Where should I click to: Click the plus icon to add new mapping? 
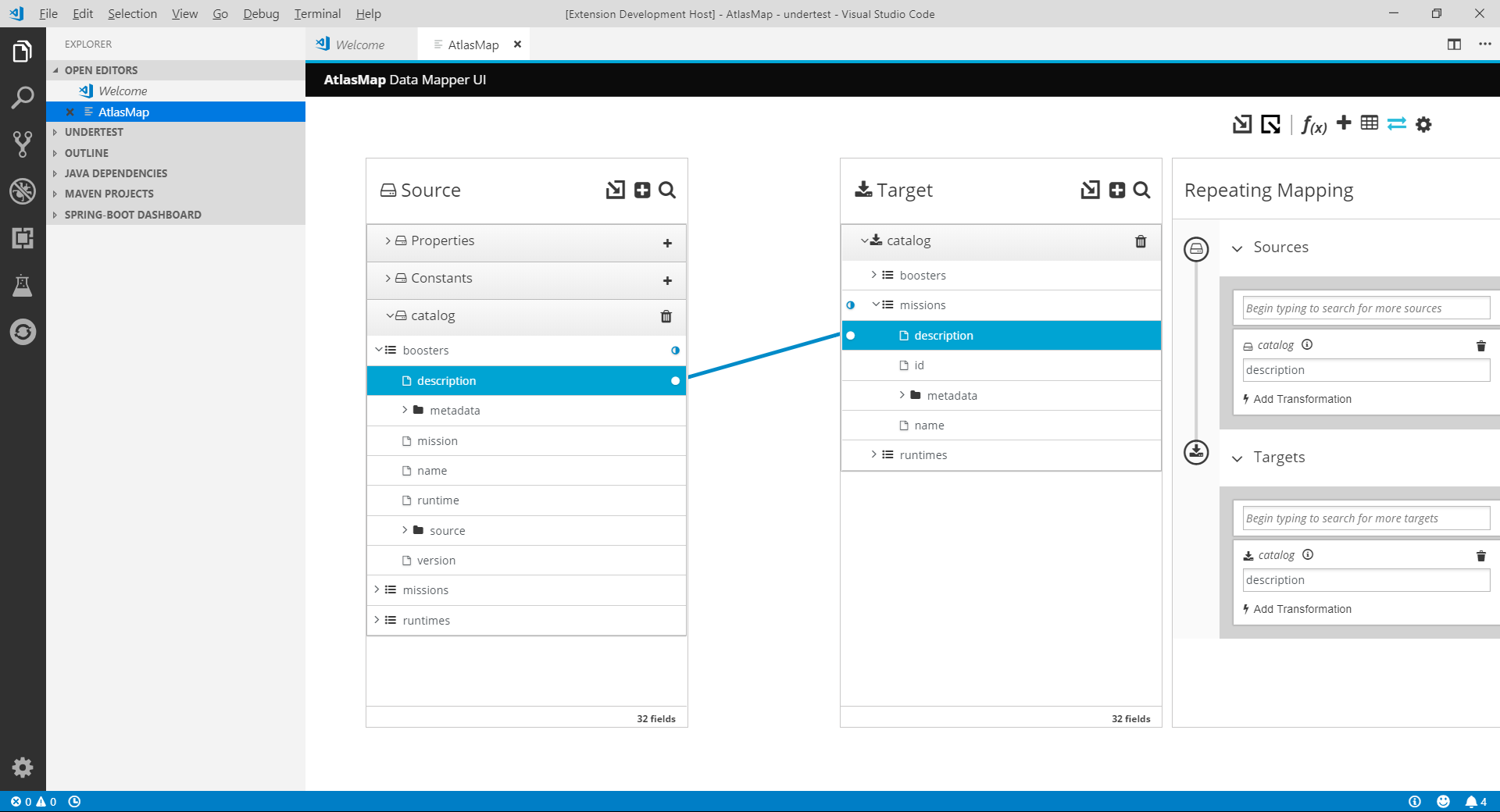(1344, 124)
